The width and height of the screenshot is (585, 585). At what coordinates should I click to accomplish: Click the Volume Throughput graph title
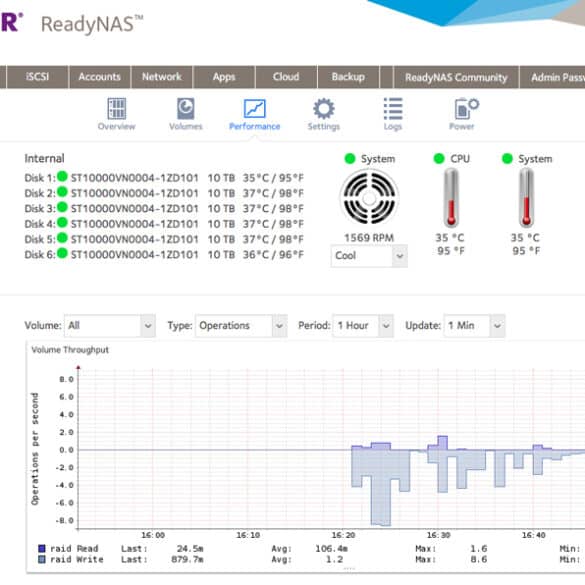70,350
